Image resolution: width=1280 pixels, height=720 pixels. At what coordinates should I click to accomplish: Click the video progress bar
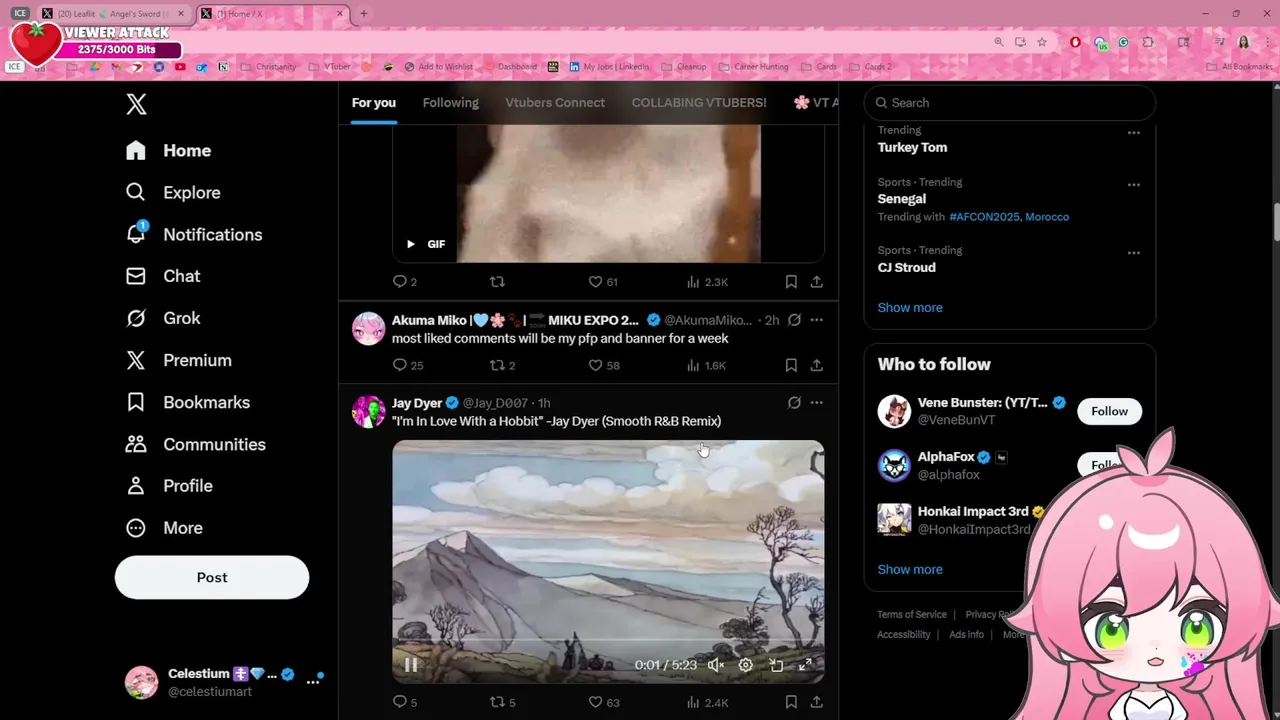click(608, 641)
